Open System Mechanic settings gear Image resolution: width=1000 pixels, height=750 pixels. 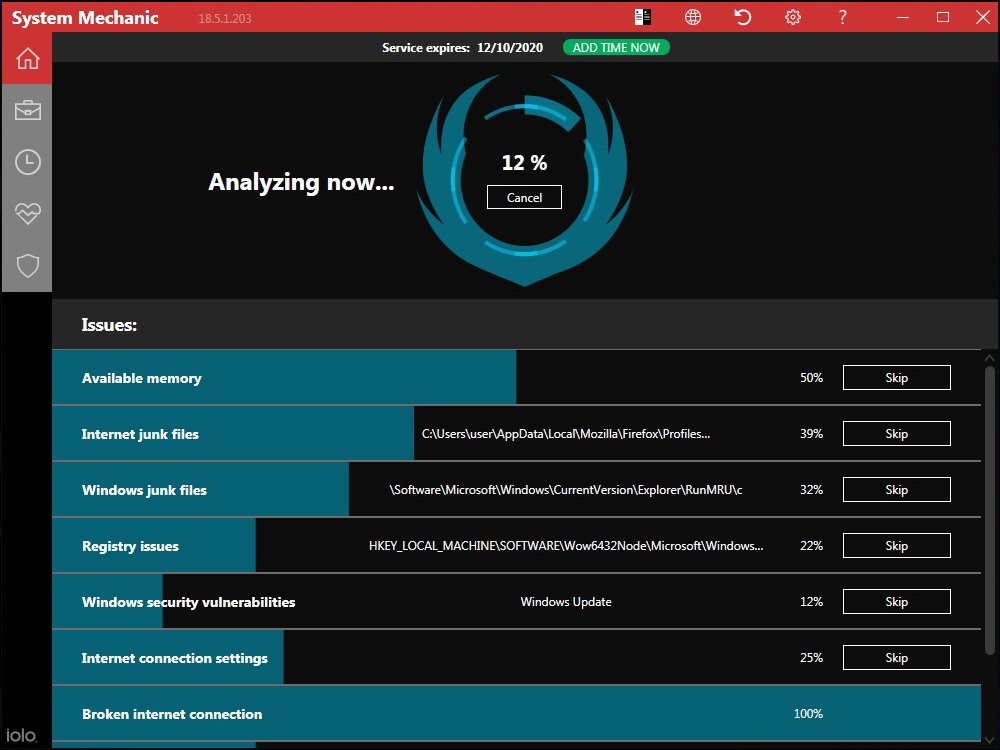[x=792, y=17]
